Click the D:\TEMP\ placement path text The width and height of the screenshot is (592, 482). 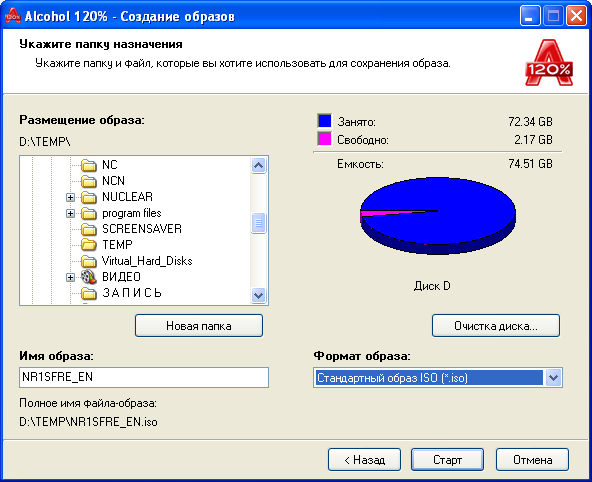(x=45, y=142)
